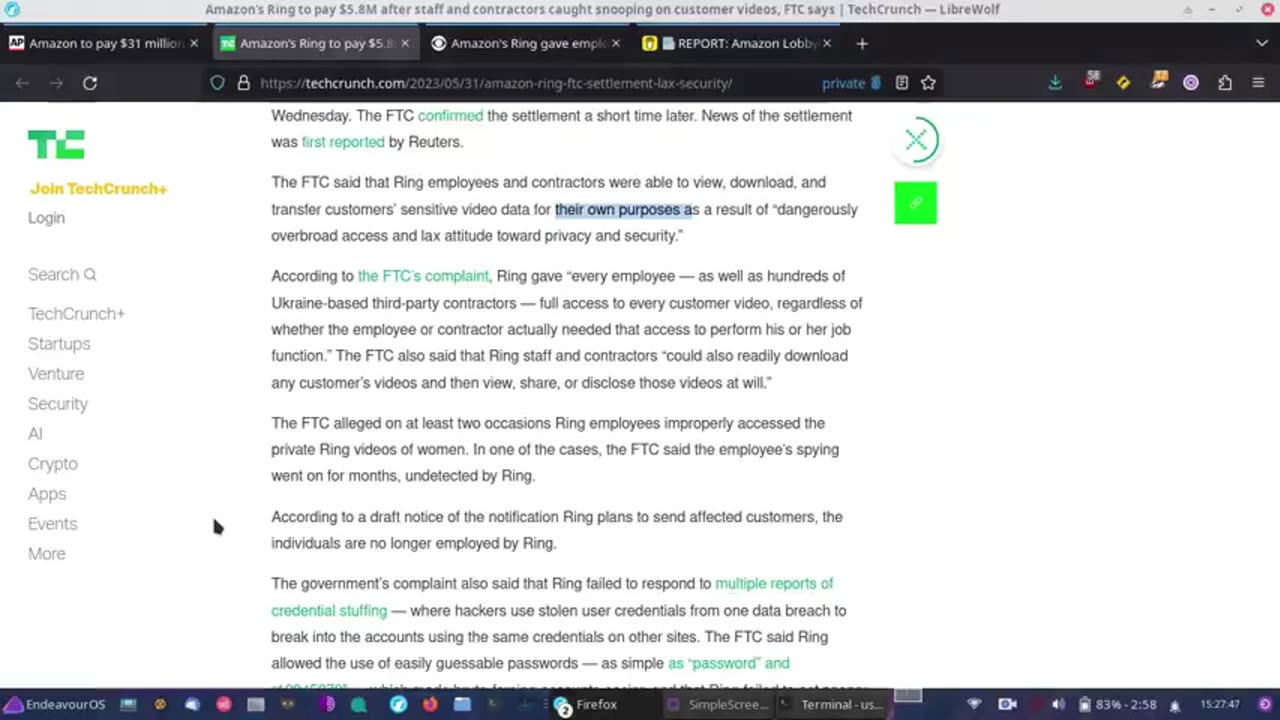Open the downloads panel arrow icon
1280x720 pixels.
(1055, 83)
